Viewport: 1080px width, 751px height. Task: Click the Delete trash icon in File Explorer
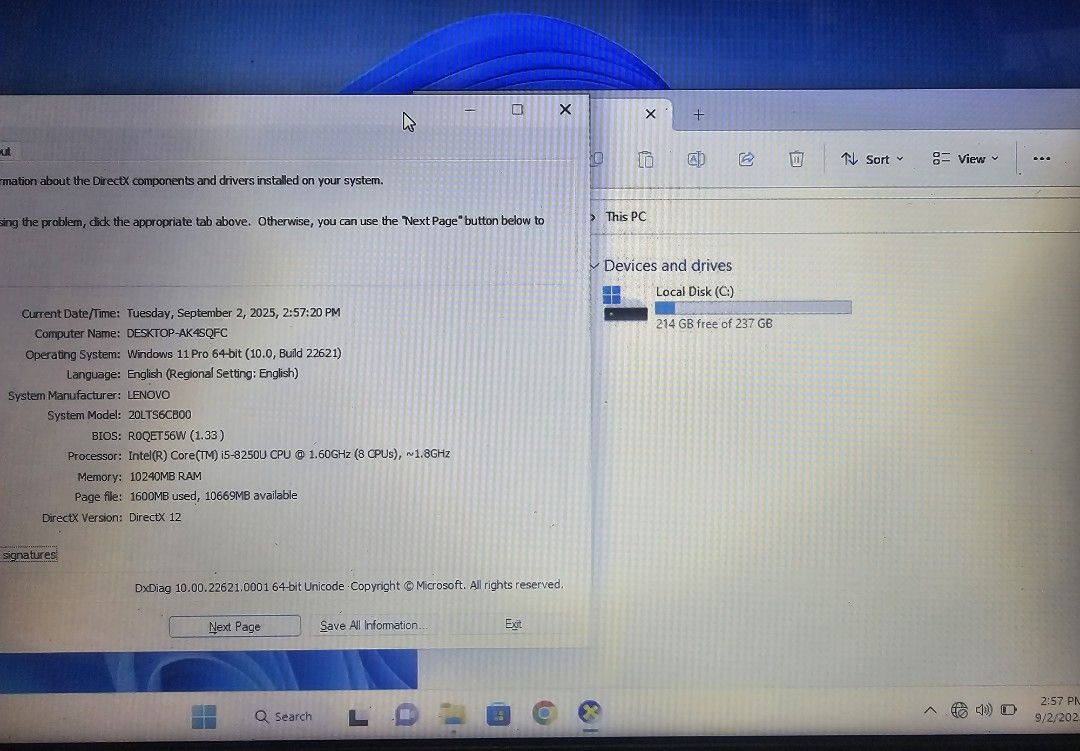click(796, 159)
